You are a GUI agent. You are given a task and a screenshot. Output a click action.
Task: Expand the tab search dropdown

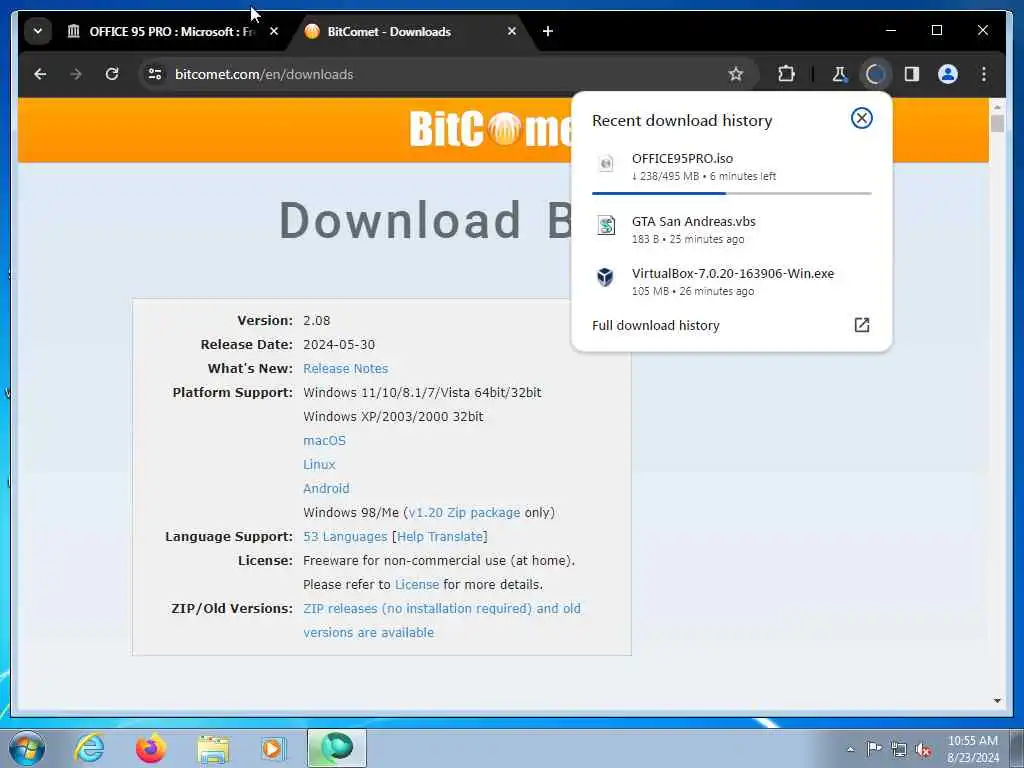coord(38,31)
